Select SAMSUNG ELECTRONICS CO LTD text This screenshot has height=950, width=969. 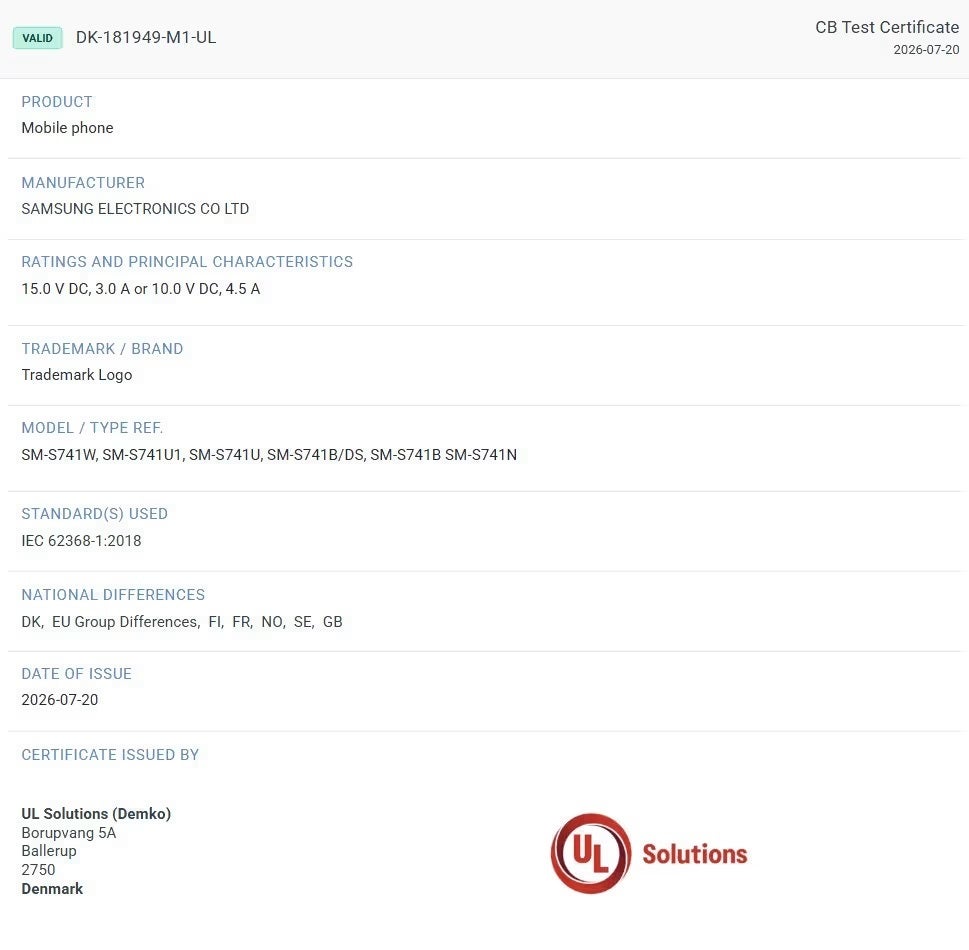pos(135,209)
